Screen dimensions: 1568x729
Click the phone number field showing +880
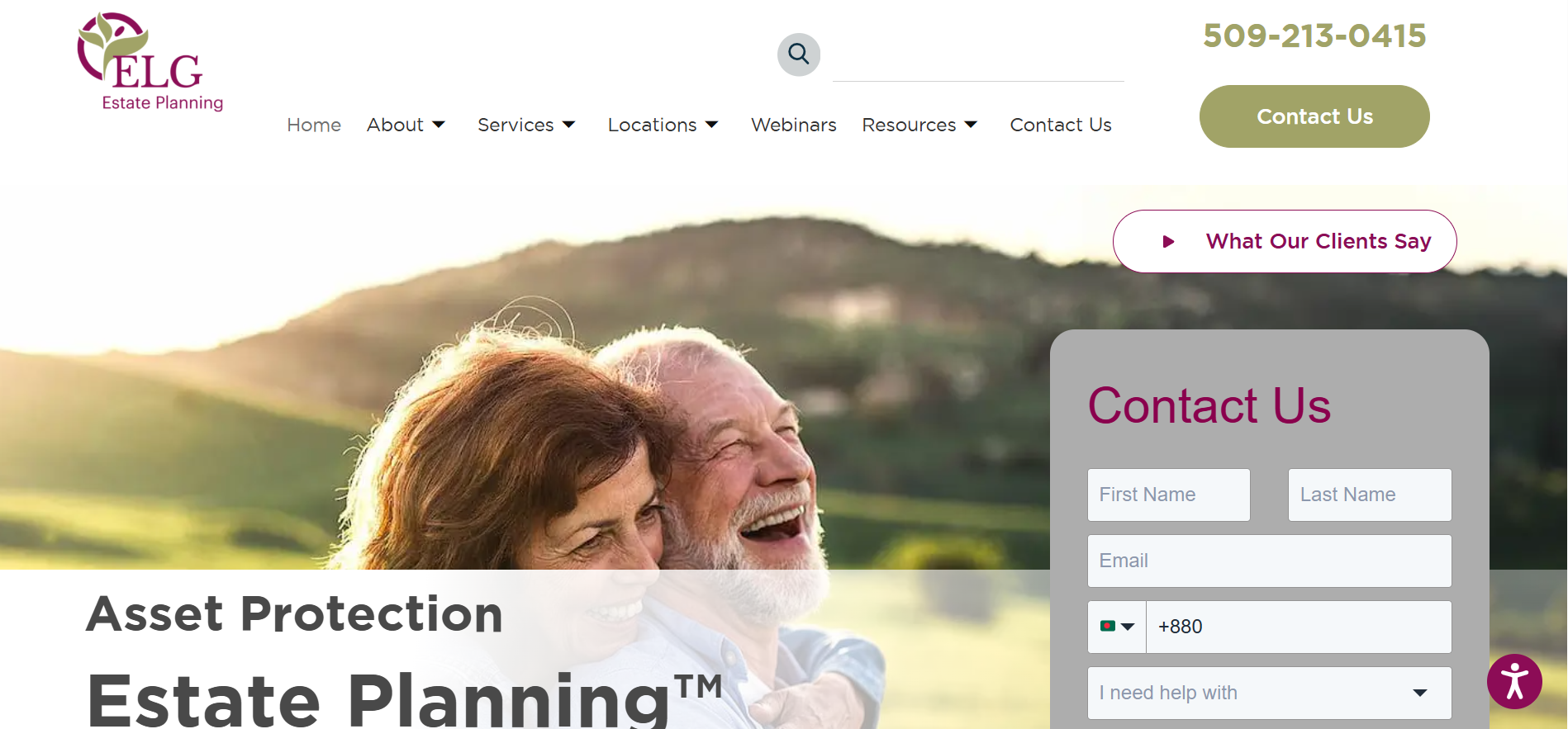click(1299, 627)
